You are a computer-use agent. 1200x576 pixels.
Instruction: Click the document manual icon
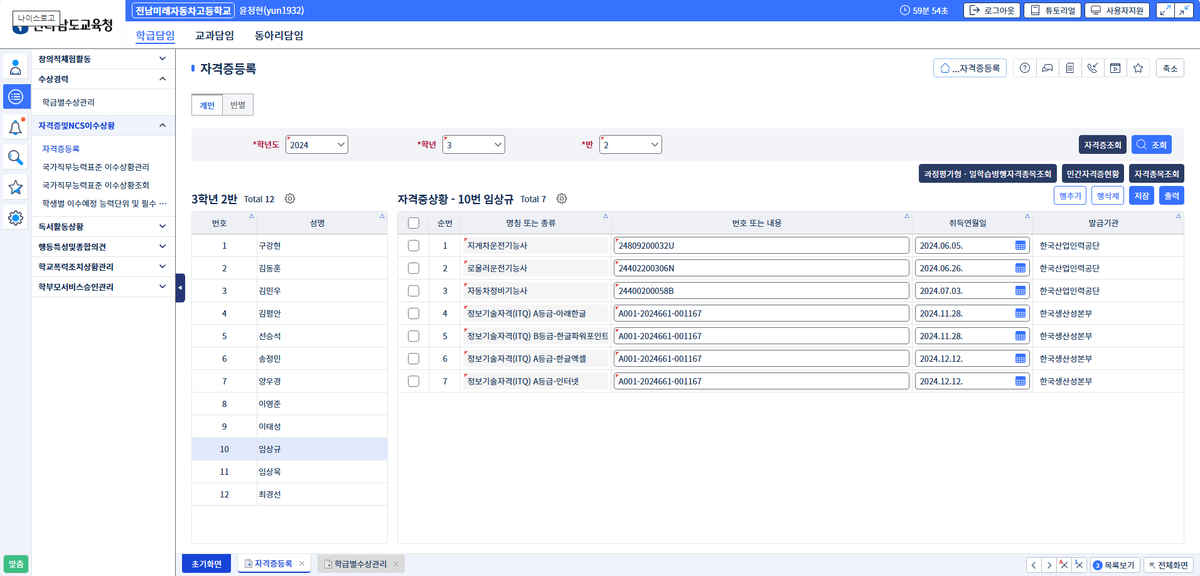(x=1070, y=68)
